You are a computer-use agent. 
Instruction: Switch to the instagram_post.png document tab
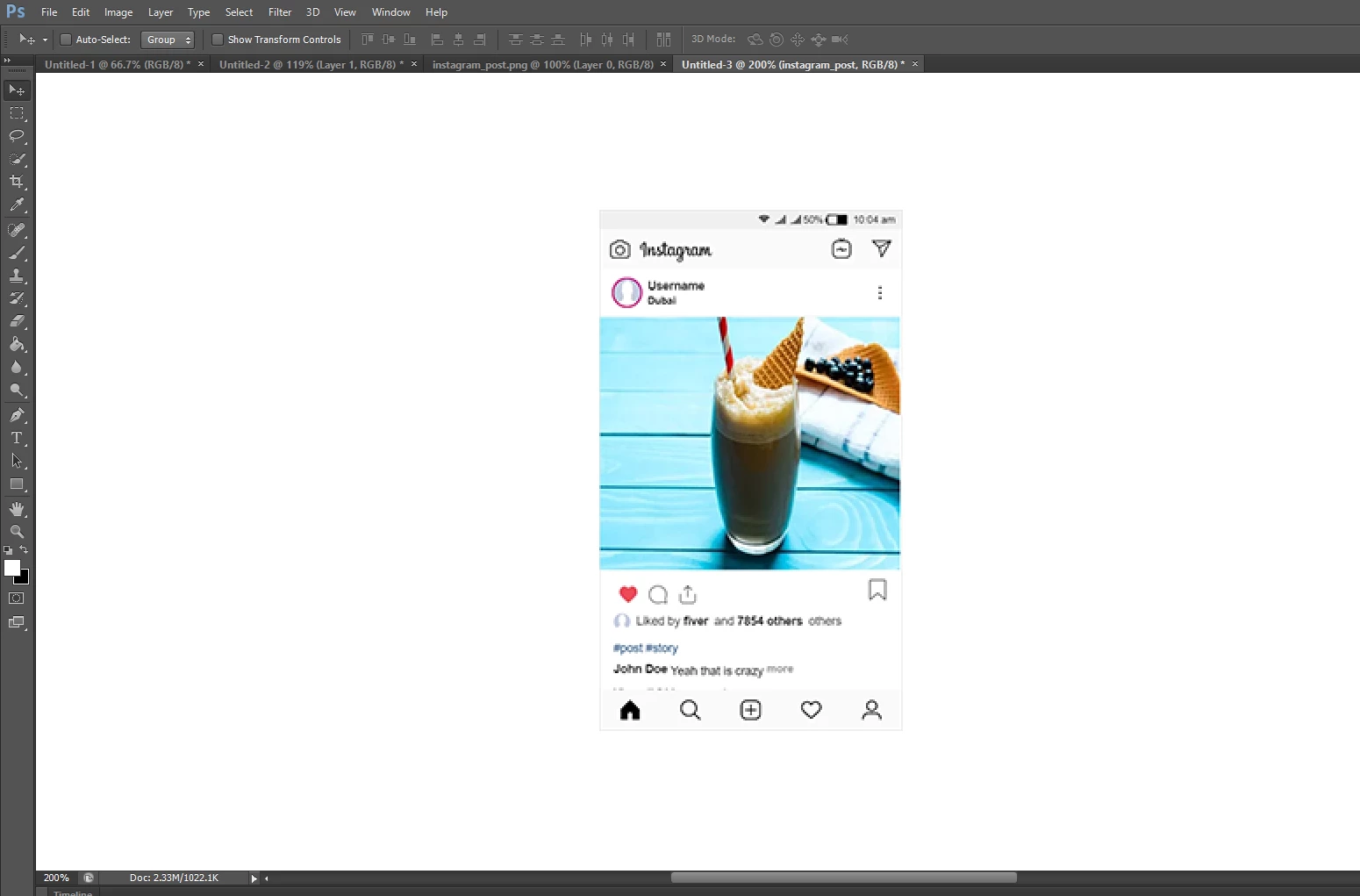(x=543, y=64)
